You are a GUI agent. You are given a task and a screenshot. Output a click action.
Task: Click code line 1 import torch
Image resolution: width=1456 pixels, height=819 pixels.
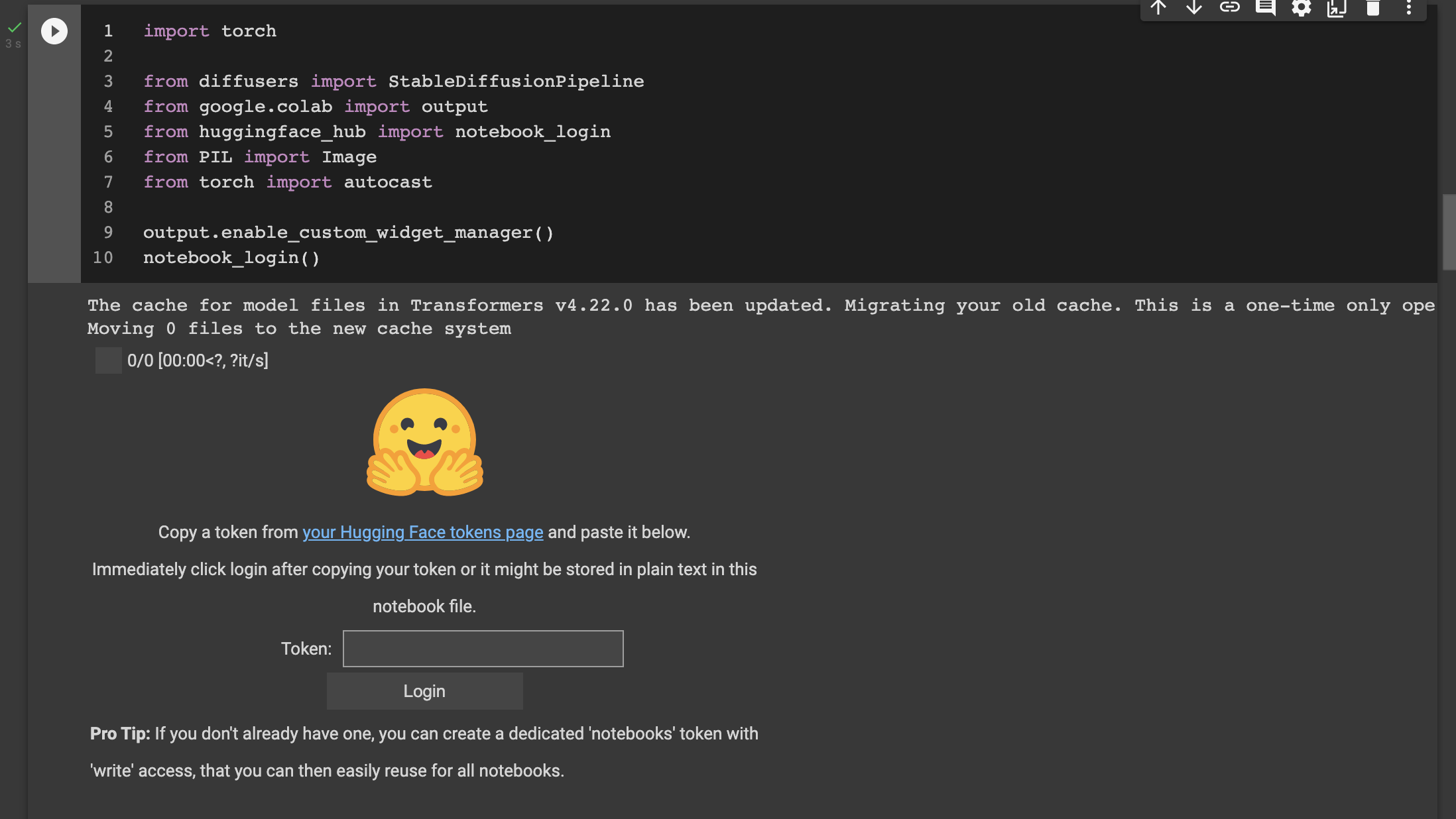tap(210, 31)
